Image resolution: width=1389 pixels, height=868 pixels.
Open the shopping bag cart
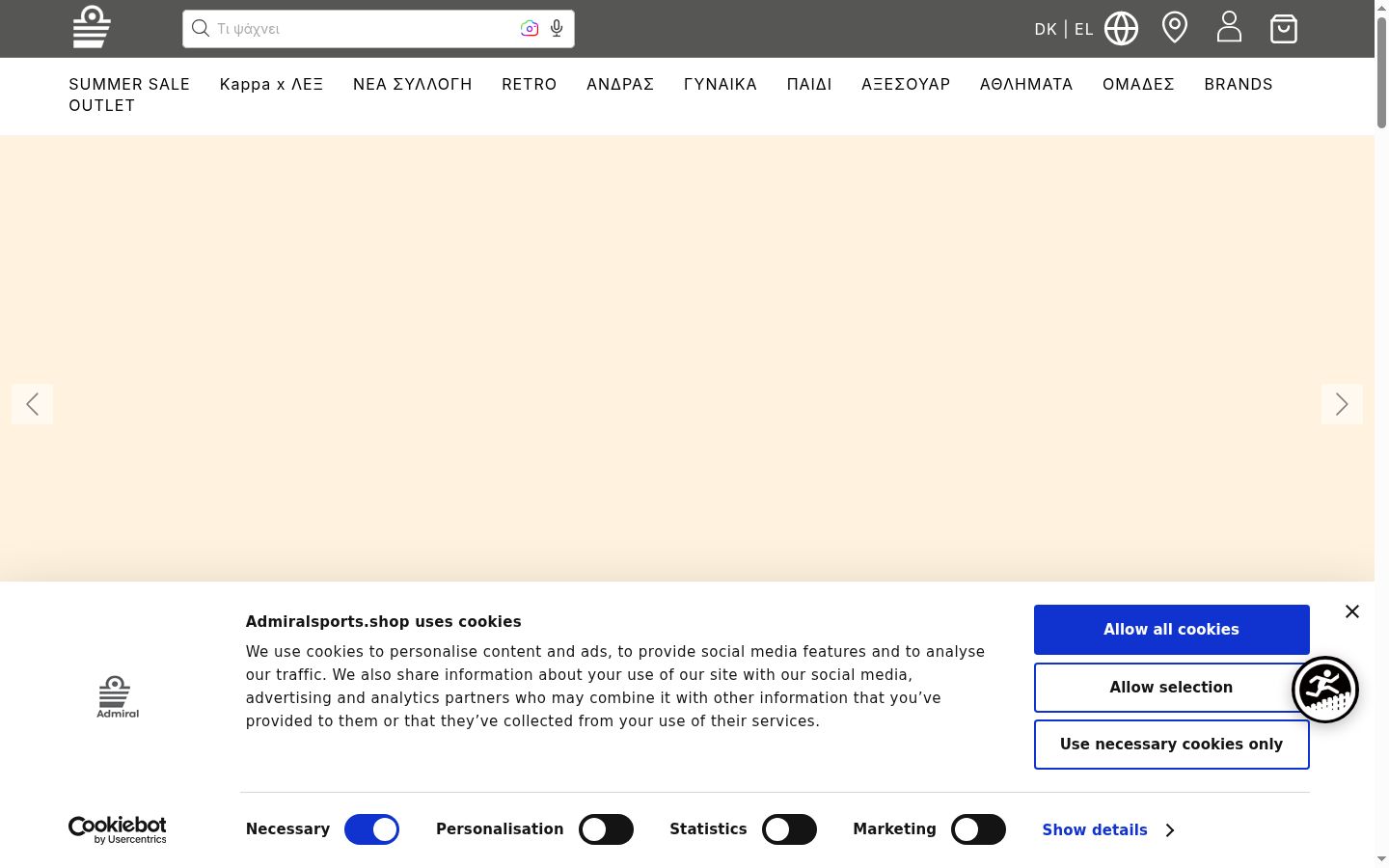(1284, 28)
